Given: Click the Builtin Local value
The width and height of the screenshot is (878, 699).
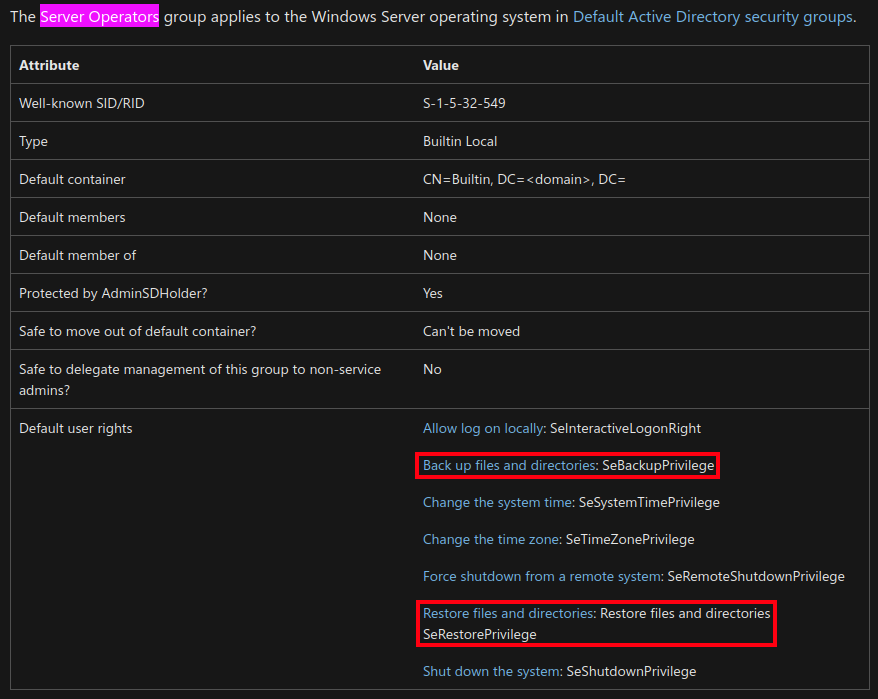Looking at the screenshot, I should click(x=460, y=141).
